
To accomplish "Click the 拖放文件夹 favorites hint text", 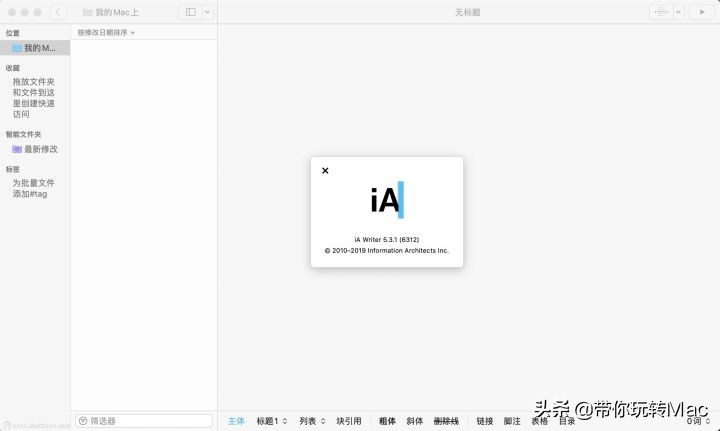I will point(34,98).
